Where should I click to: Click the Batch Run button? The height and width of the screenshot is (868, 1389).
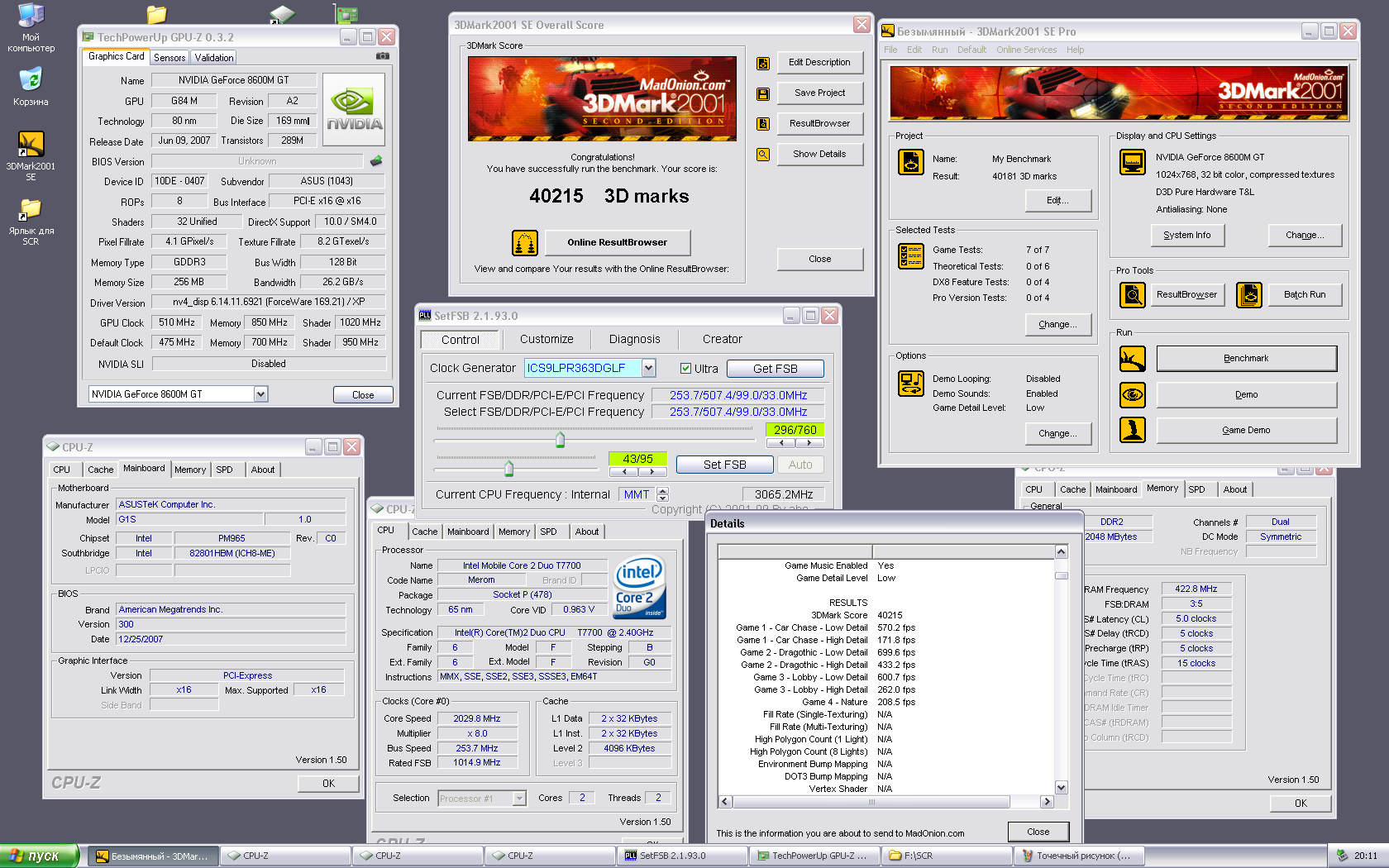click(1305, 294)
